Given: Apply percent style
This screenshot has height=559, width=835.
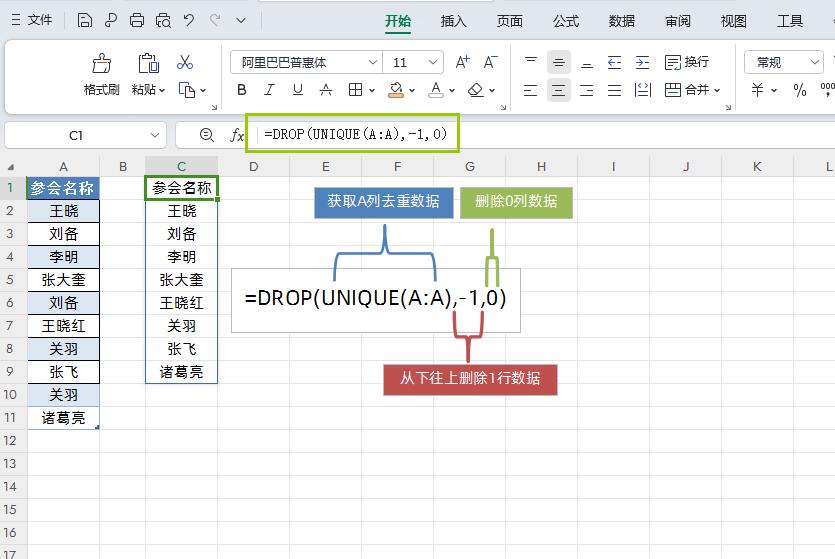Looking at the screenshot, I should (x=799, y=90).
